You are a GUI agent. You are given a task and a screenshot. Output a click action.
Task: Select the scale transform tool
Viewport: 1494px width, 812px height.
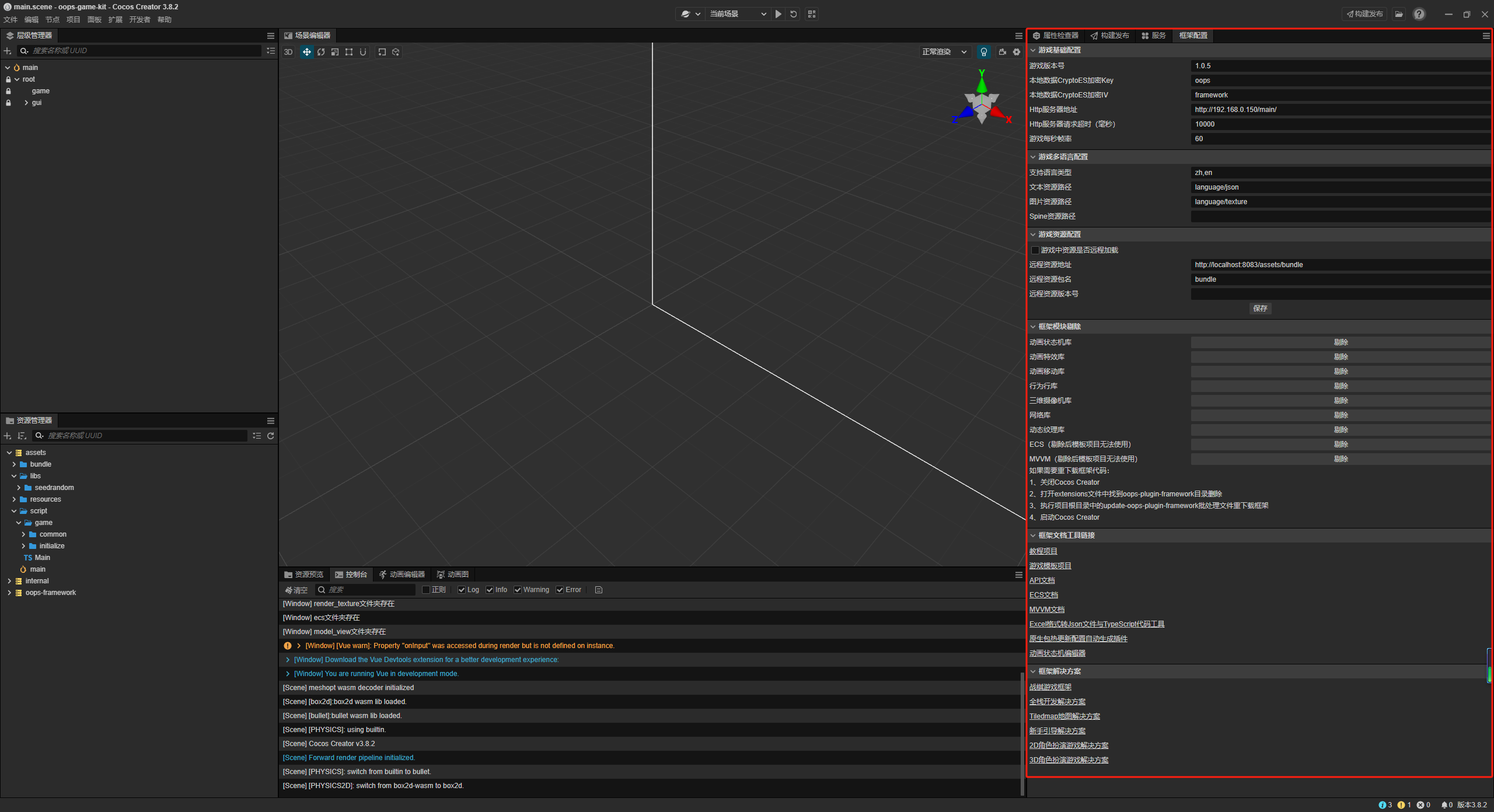335,52
